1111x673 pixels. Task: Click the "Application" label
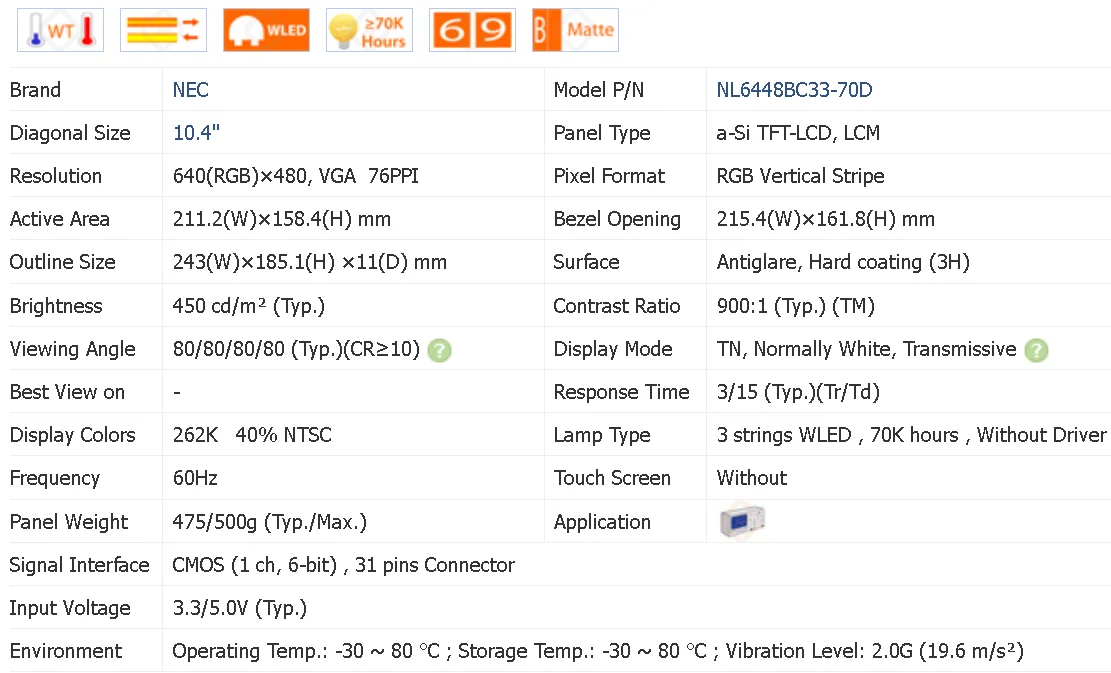[x=602, y=522]
